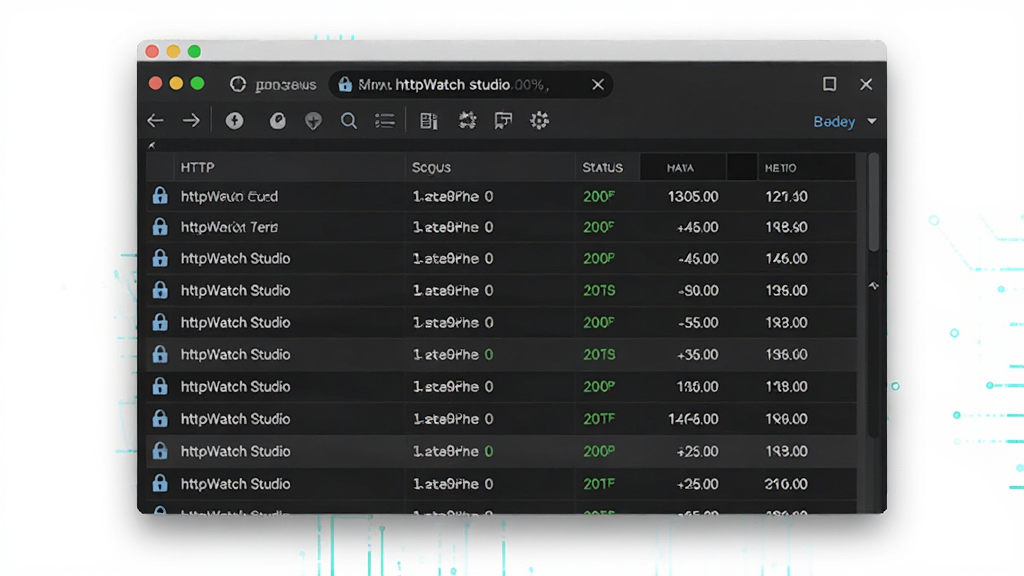
Task: Open the Badey dropdown arrow
Action: coord(872,121)
